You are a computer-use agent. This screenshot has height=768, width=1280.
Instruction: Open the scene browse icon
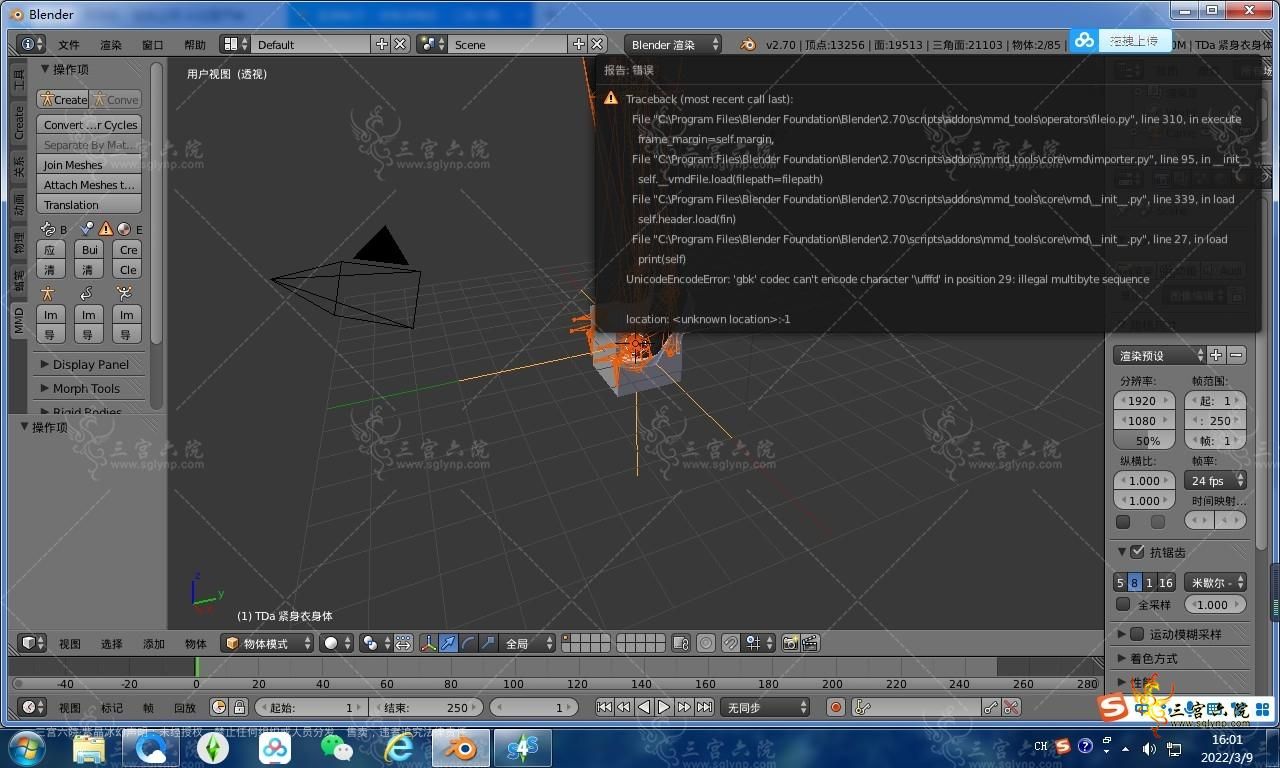coord(432,44)
